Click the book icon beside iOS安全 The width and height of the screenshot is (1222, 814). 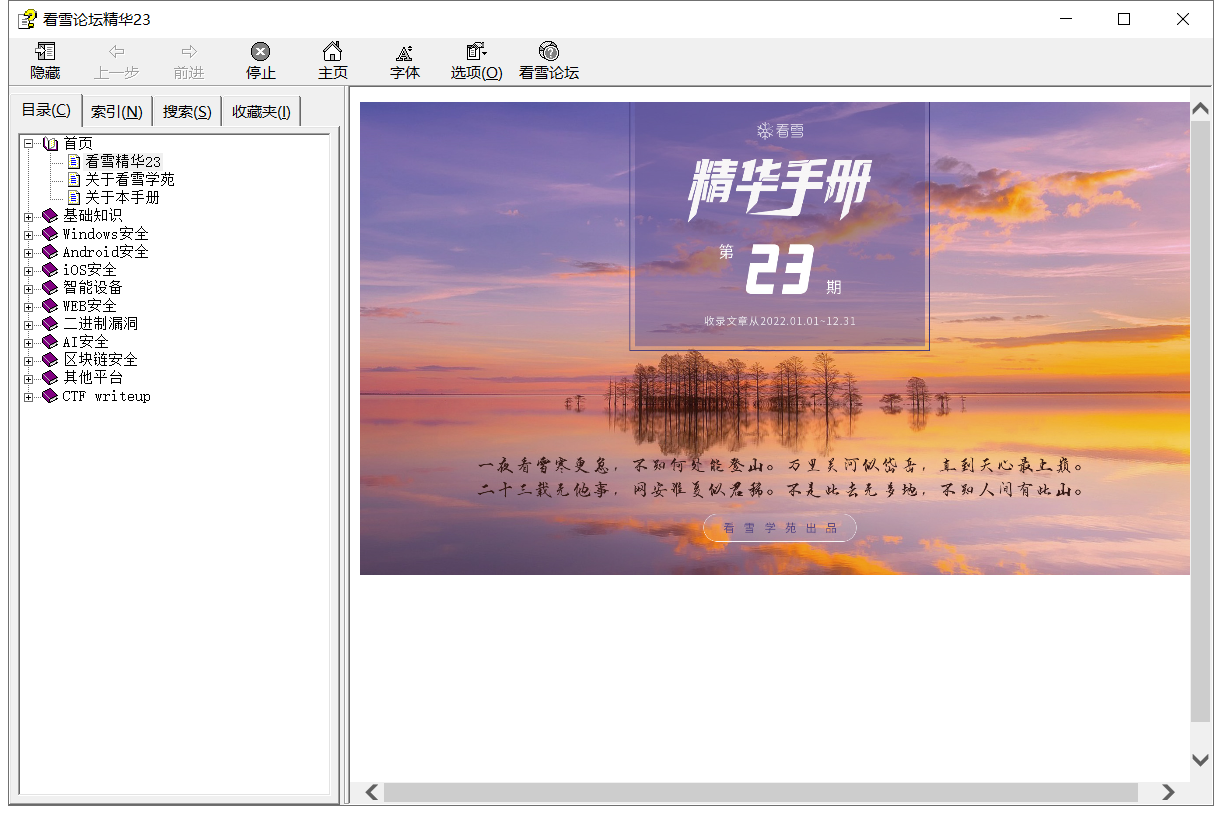click(x=51, y=269)
